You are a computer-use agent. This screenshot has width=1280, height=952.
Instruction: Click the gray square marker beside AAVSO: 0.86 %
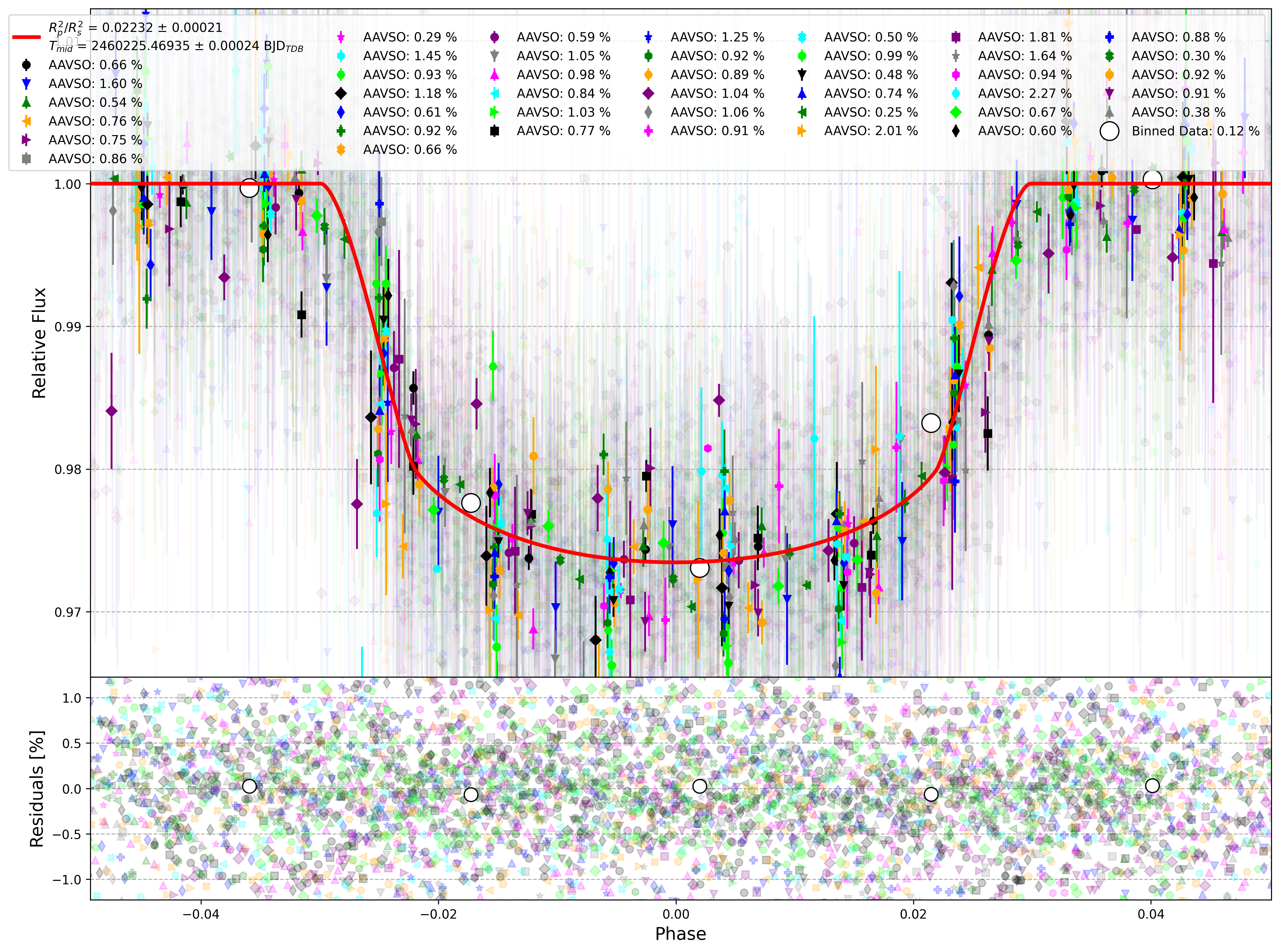tap(27, 158)
